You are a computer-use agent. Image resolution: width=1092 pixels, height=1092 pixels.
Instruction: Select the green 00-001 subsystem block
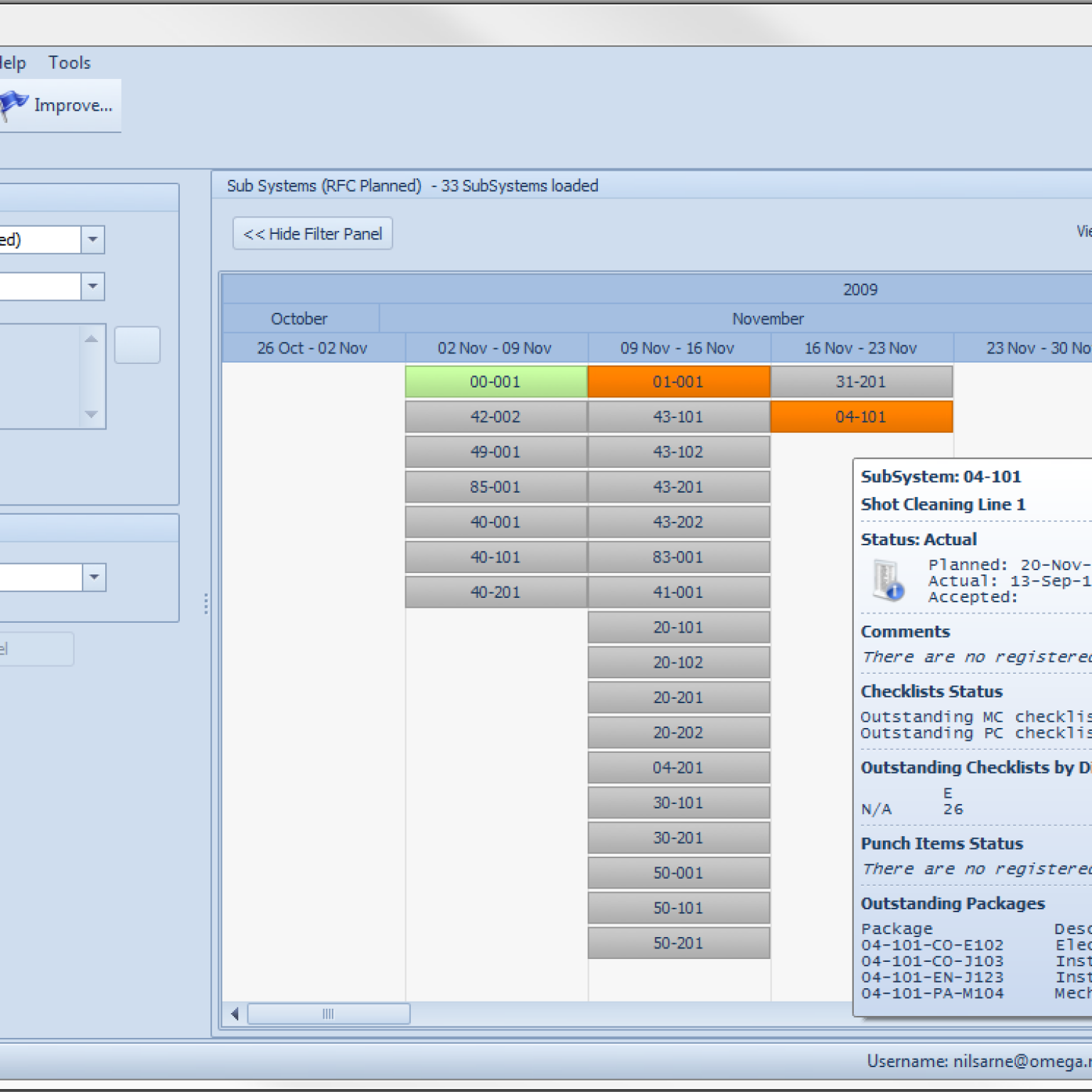pos(496,382)
